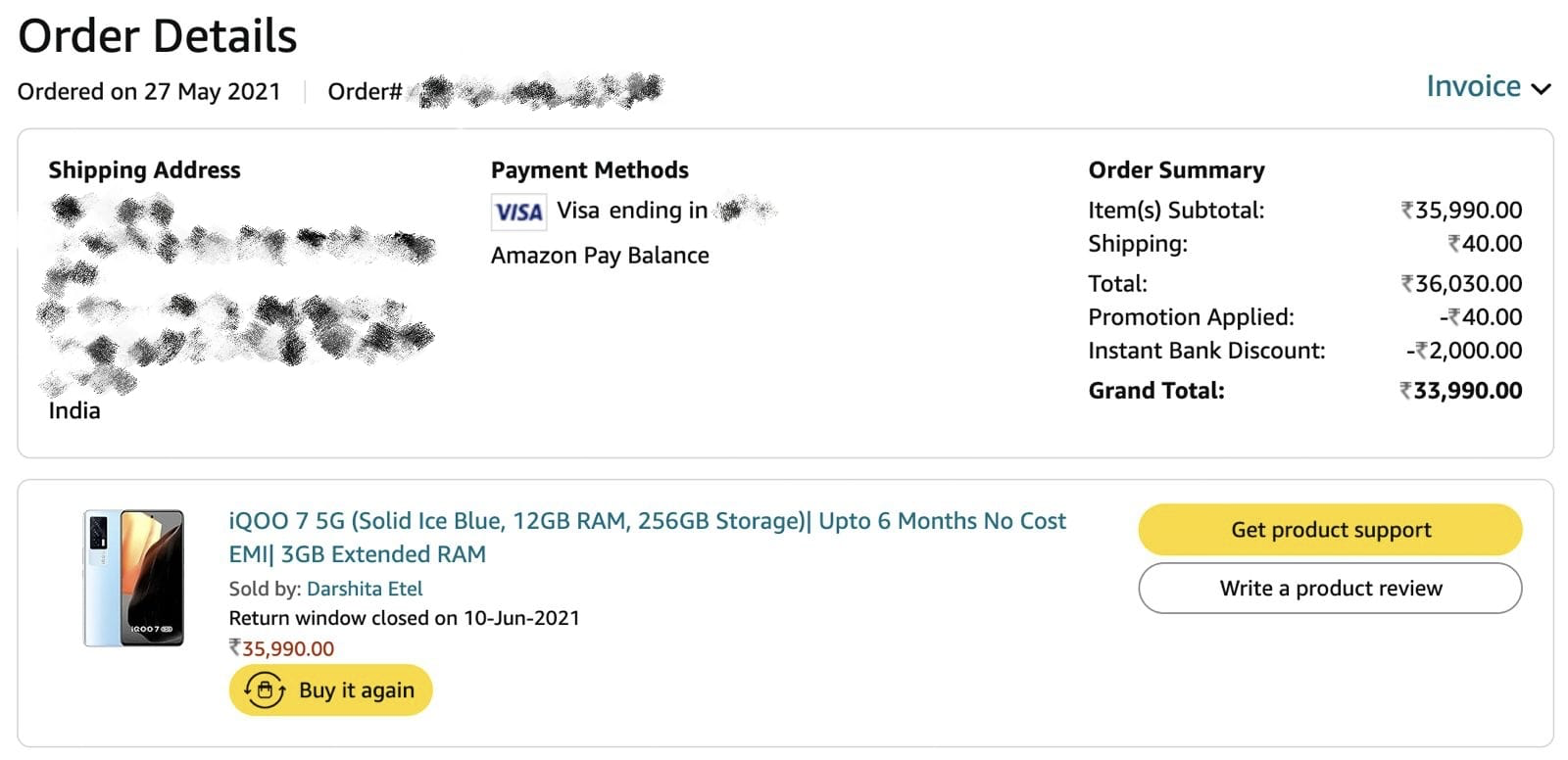Click the Ordered on 27 May 2021 text
This screenshot has height=760, width=1568.
(x=149, y=92)
